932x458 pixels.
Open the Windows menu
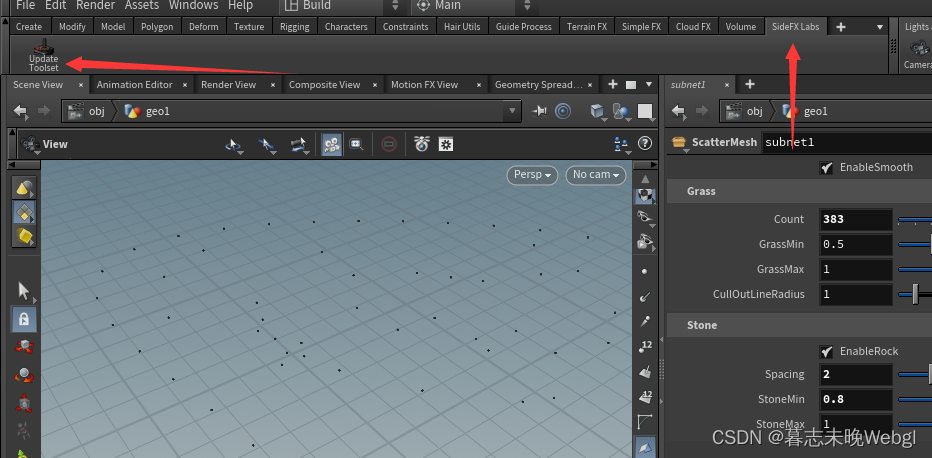(x=195, y=6)
